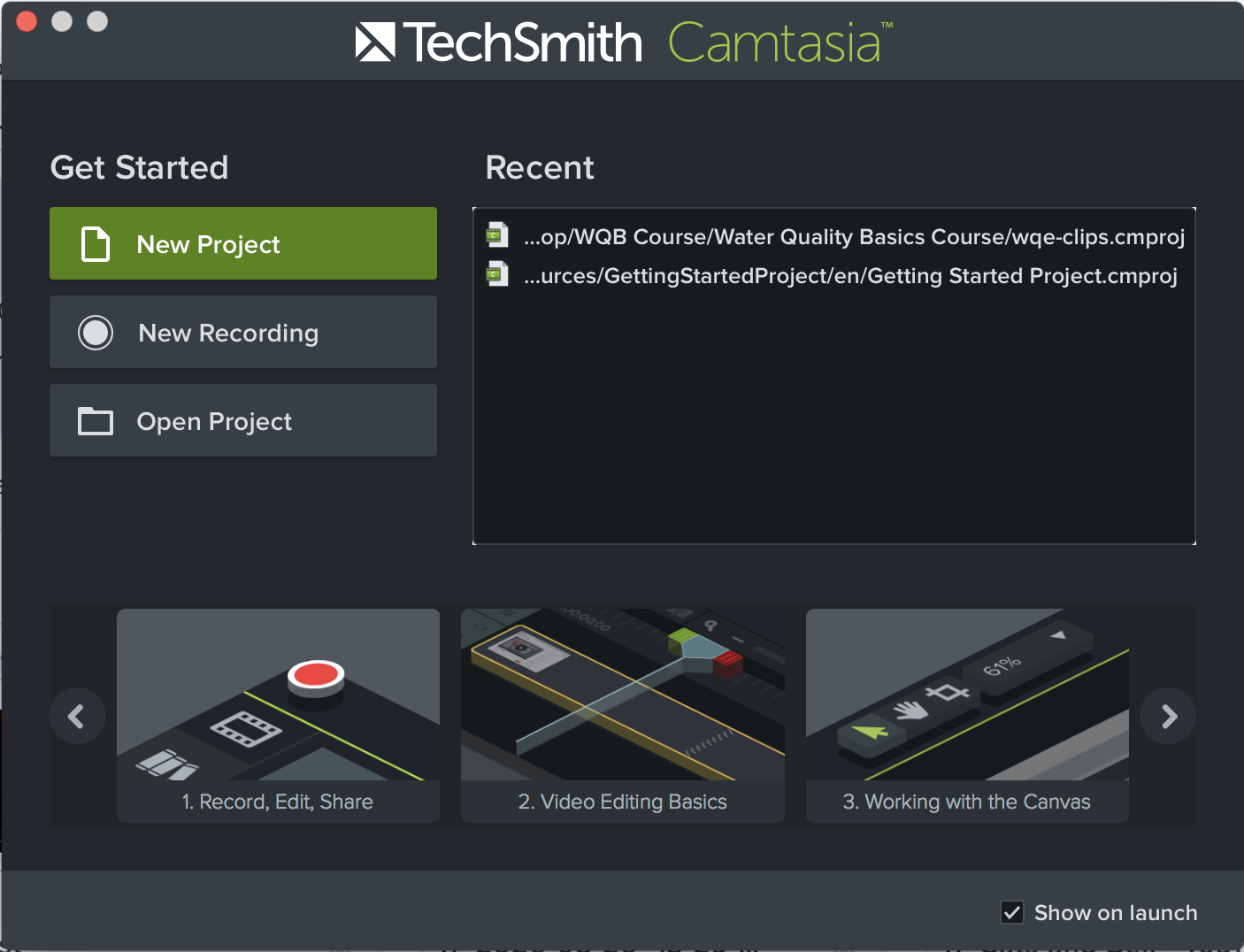Open recent Getting Started Project.cmproj
The height and width of the screenshot is (952, 1244).
coord(834,275)
